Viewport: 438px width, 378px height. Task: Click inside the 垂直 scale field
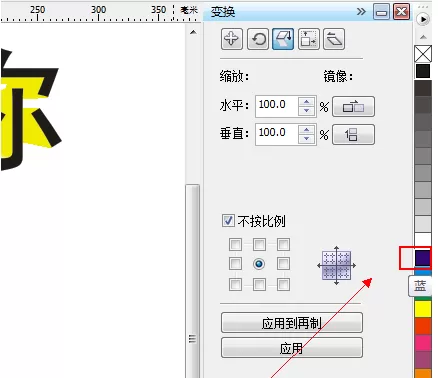pyautogui.click(x=277, y=134)
